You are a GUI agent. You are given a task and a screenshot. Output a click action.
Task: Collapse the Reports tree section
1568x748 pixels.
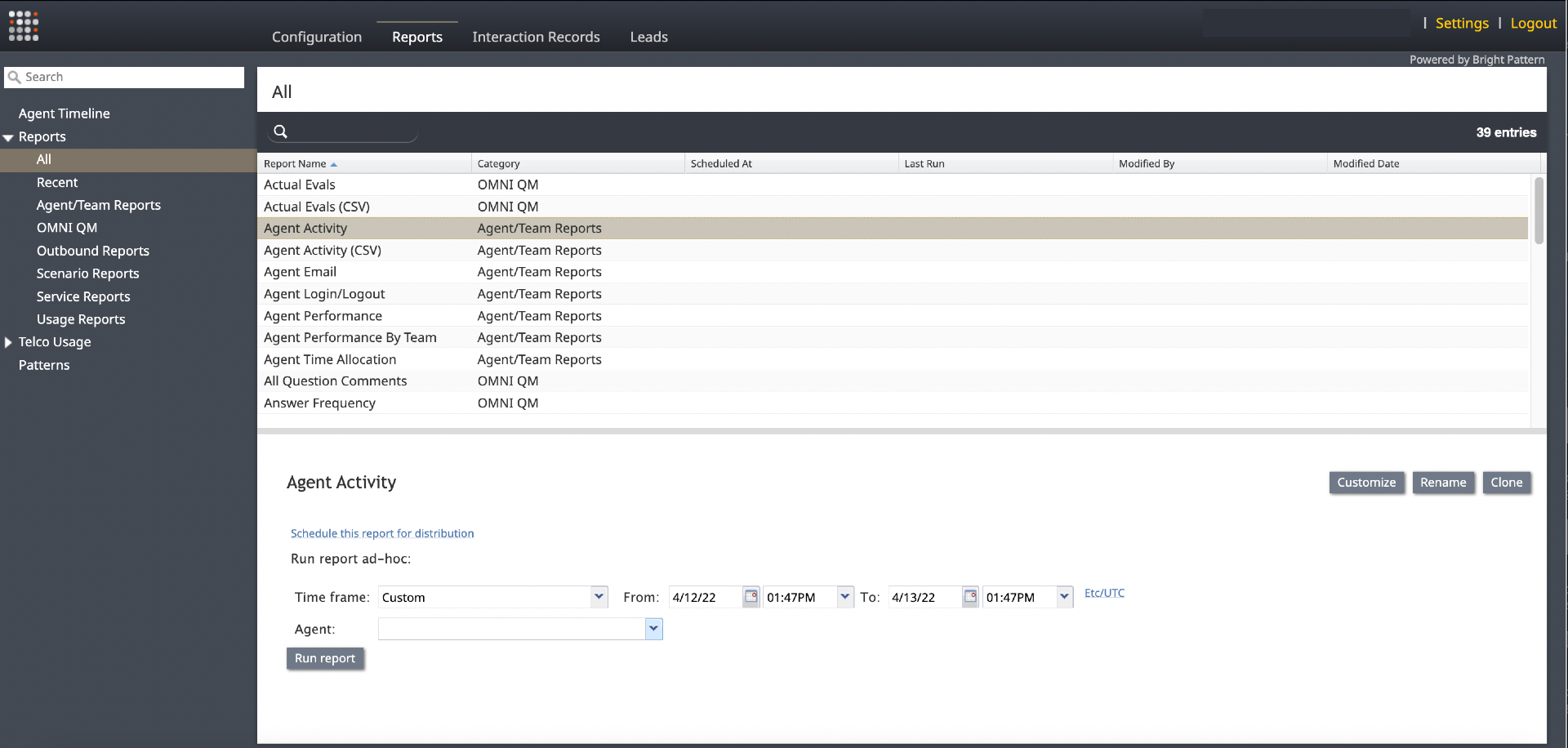point(8,138)
